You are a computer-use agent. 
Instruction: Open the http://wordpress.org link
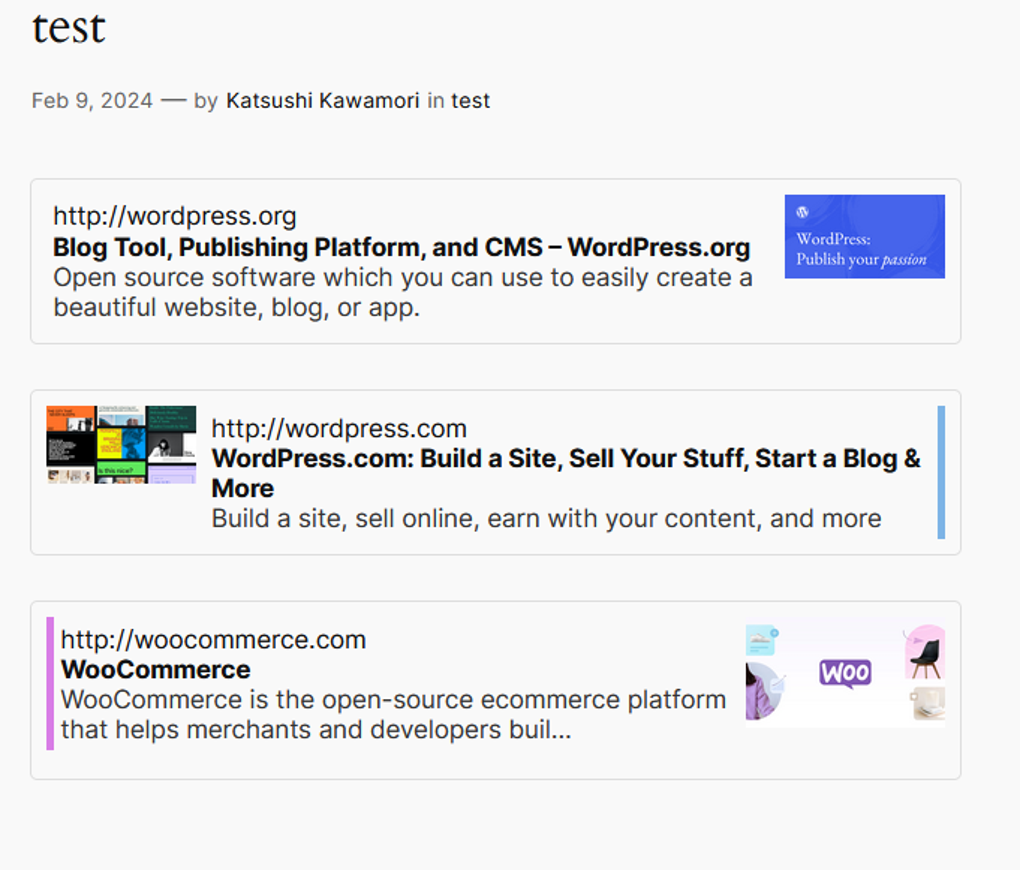tap(174, 216)
